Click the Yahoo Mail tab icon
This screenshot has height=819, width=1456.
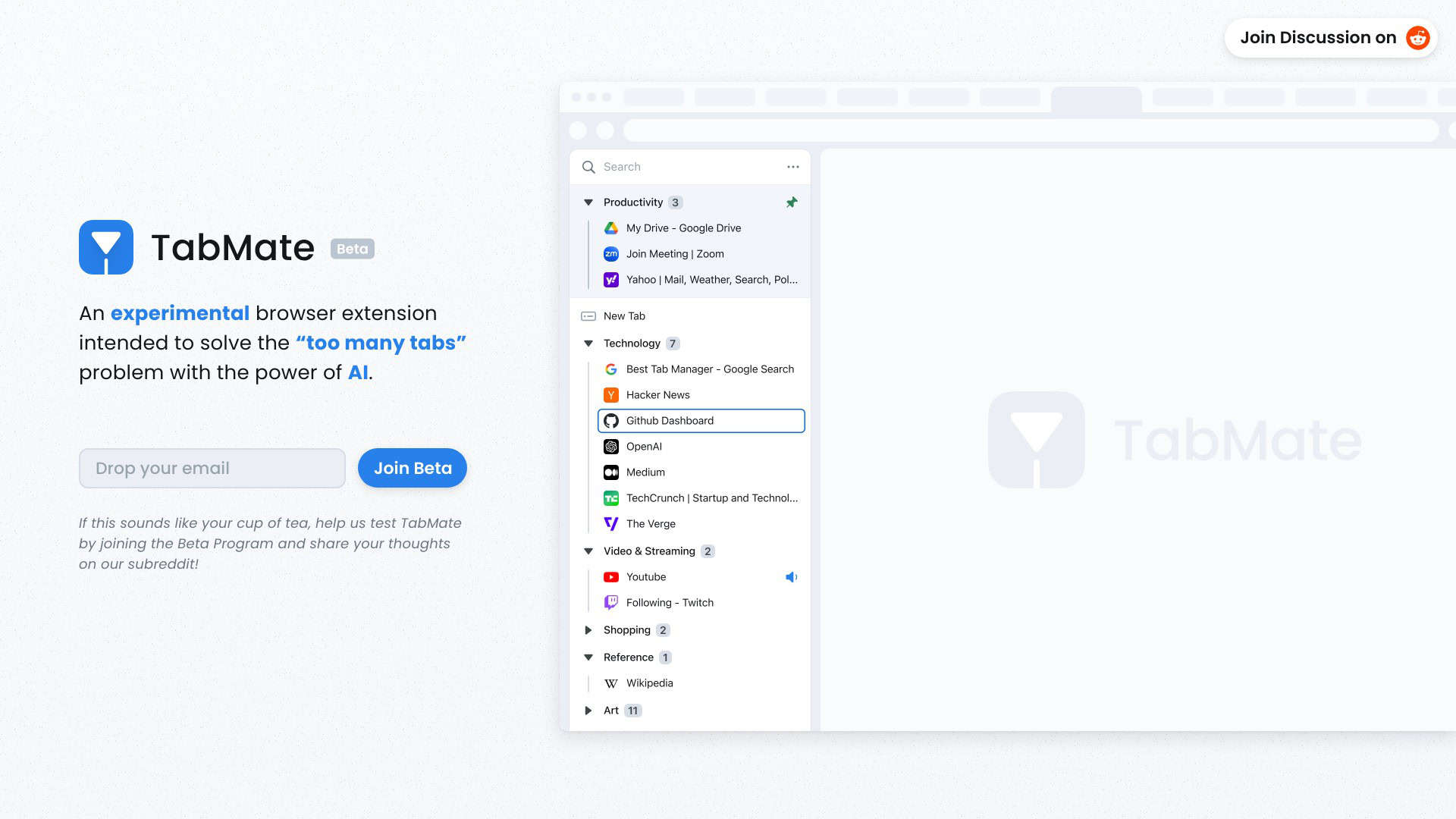pos(611,279)
